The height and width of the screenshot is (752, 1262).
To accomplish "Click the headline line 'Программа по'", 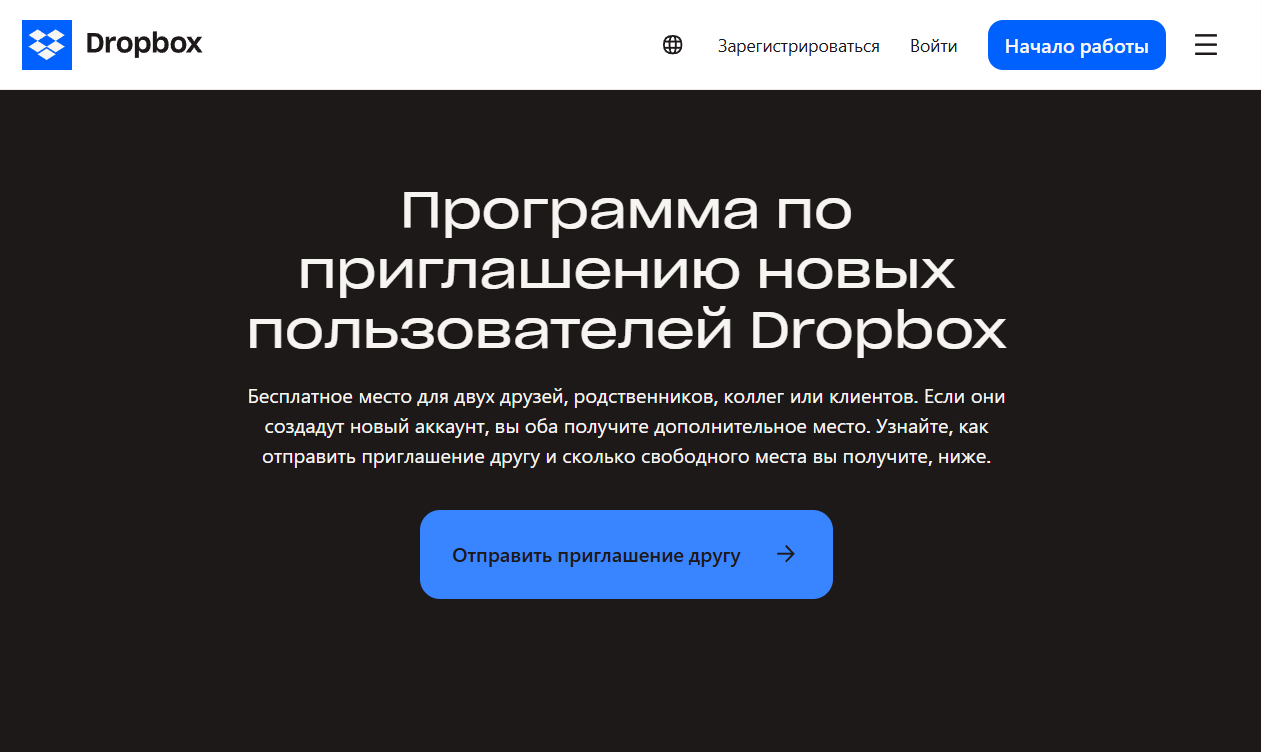I will click(627, 212).
